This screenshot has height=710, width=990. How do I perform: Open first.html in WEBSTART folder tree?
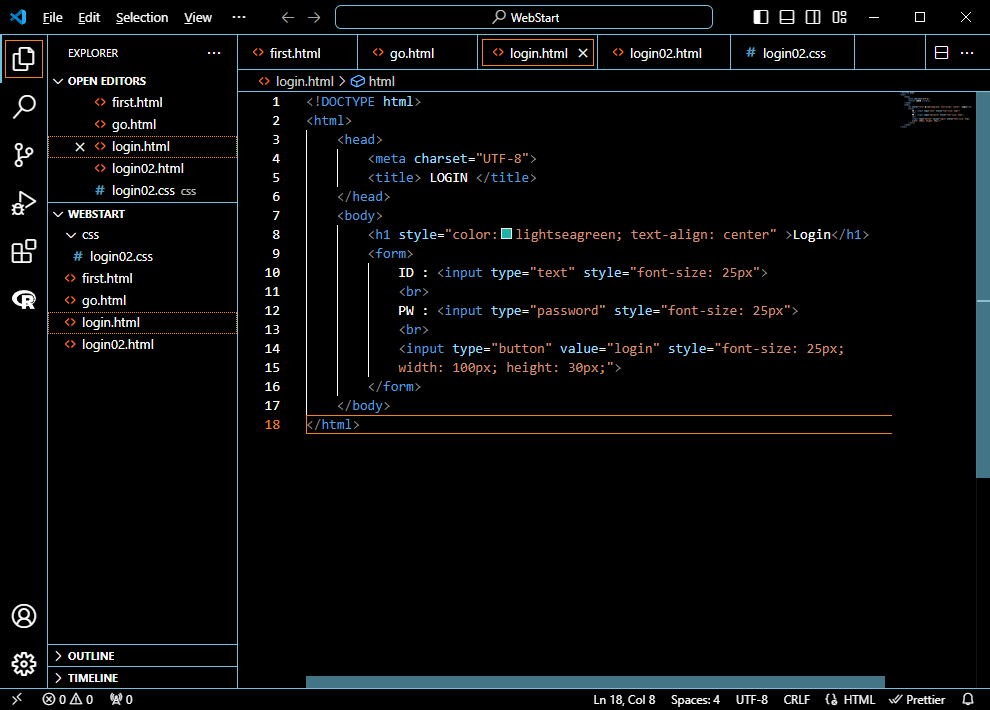click(142, 278)
